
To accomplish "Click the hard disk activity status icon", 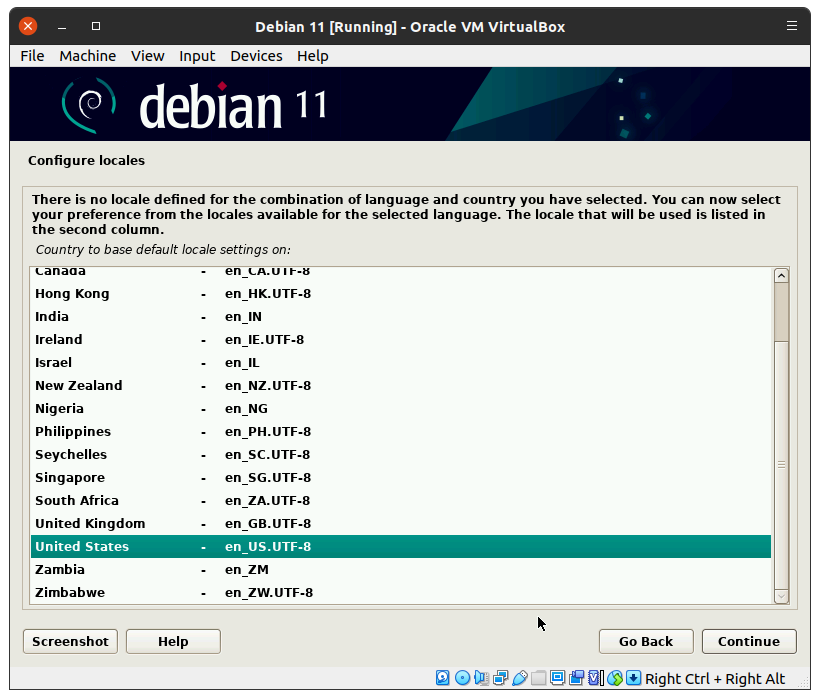I will 443,679.
